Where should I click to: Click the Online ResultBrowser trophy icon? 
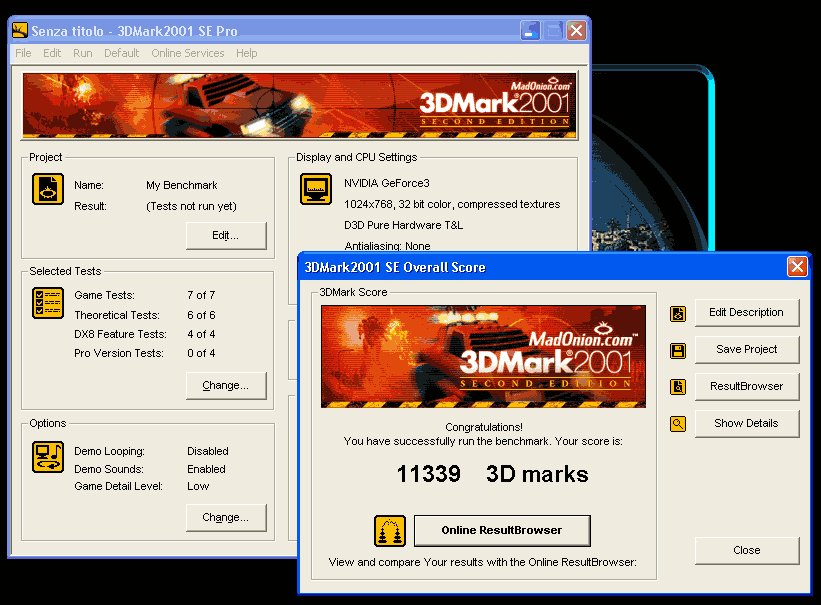coord(390,531)
